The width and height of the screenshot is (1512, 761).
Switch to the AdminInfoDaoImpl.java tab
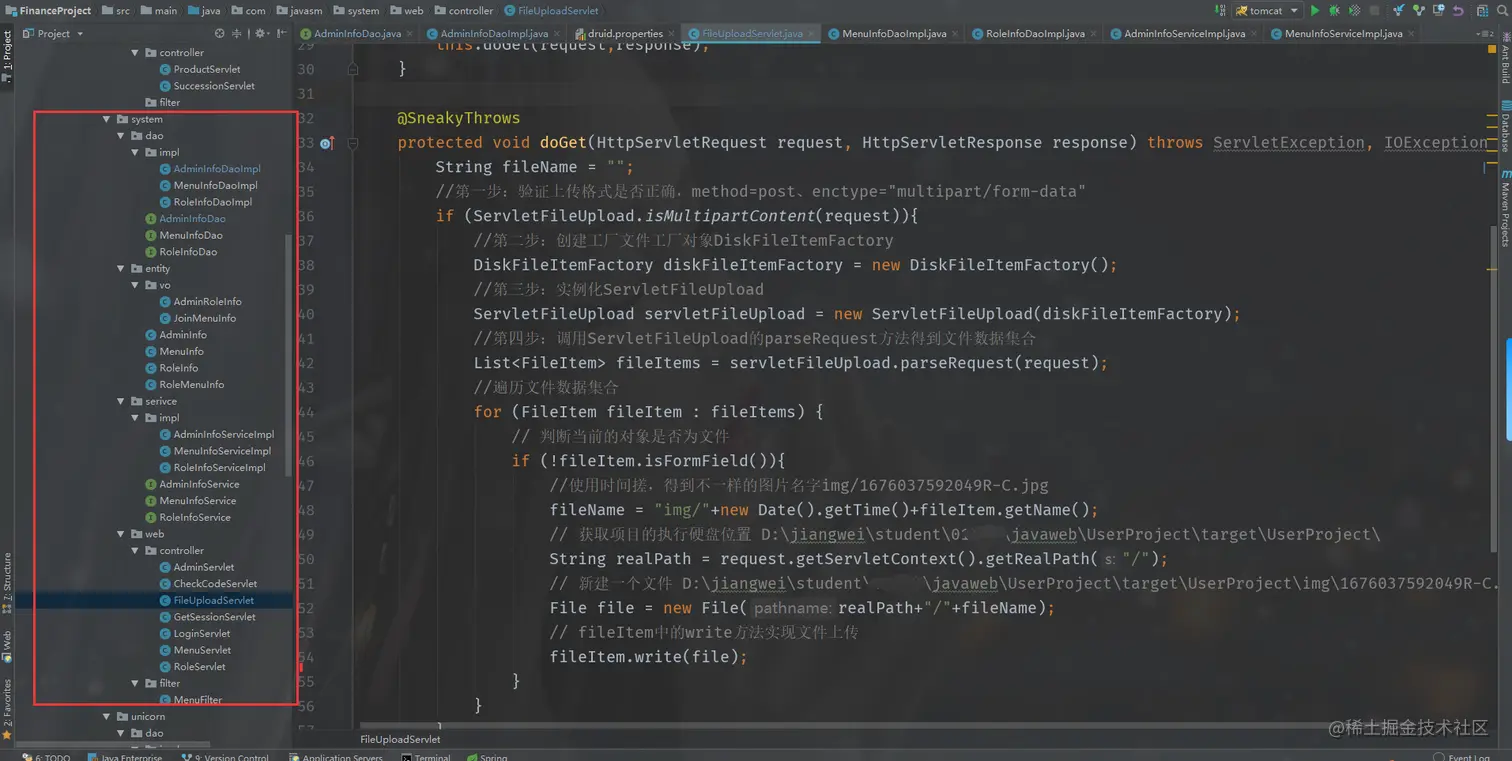tap(494, 33)
